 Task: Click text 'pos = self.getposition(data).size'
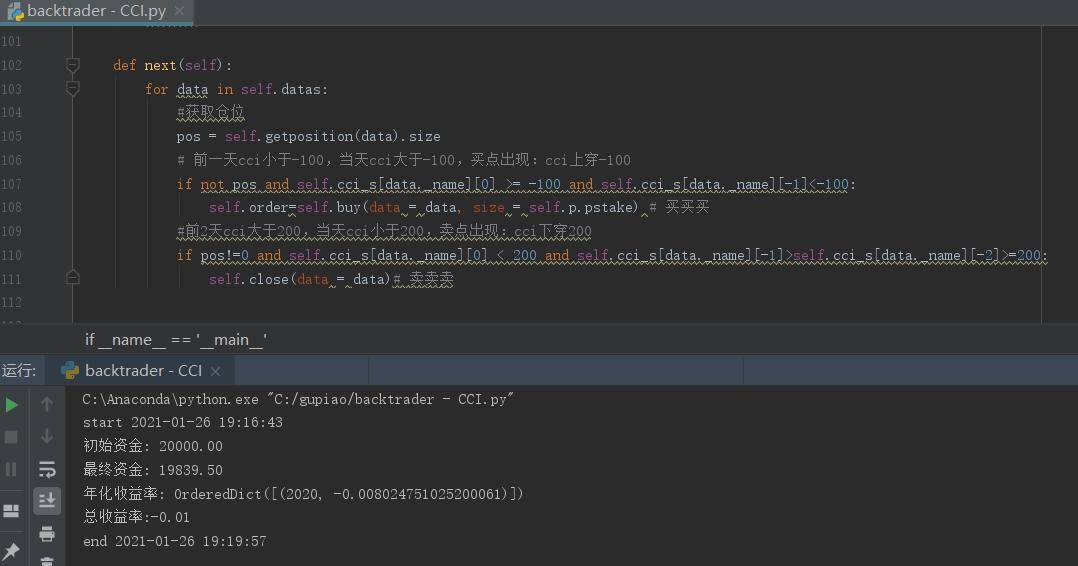coord(308,136)
